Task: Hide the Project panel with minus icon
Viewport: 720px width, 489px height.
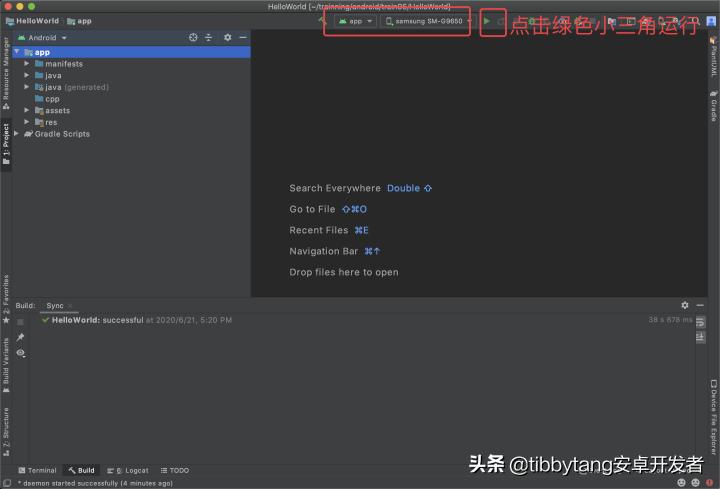Action: (243, 38)
